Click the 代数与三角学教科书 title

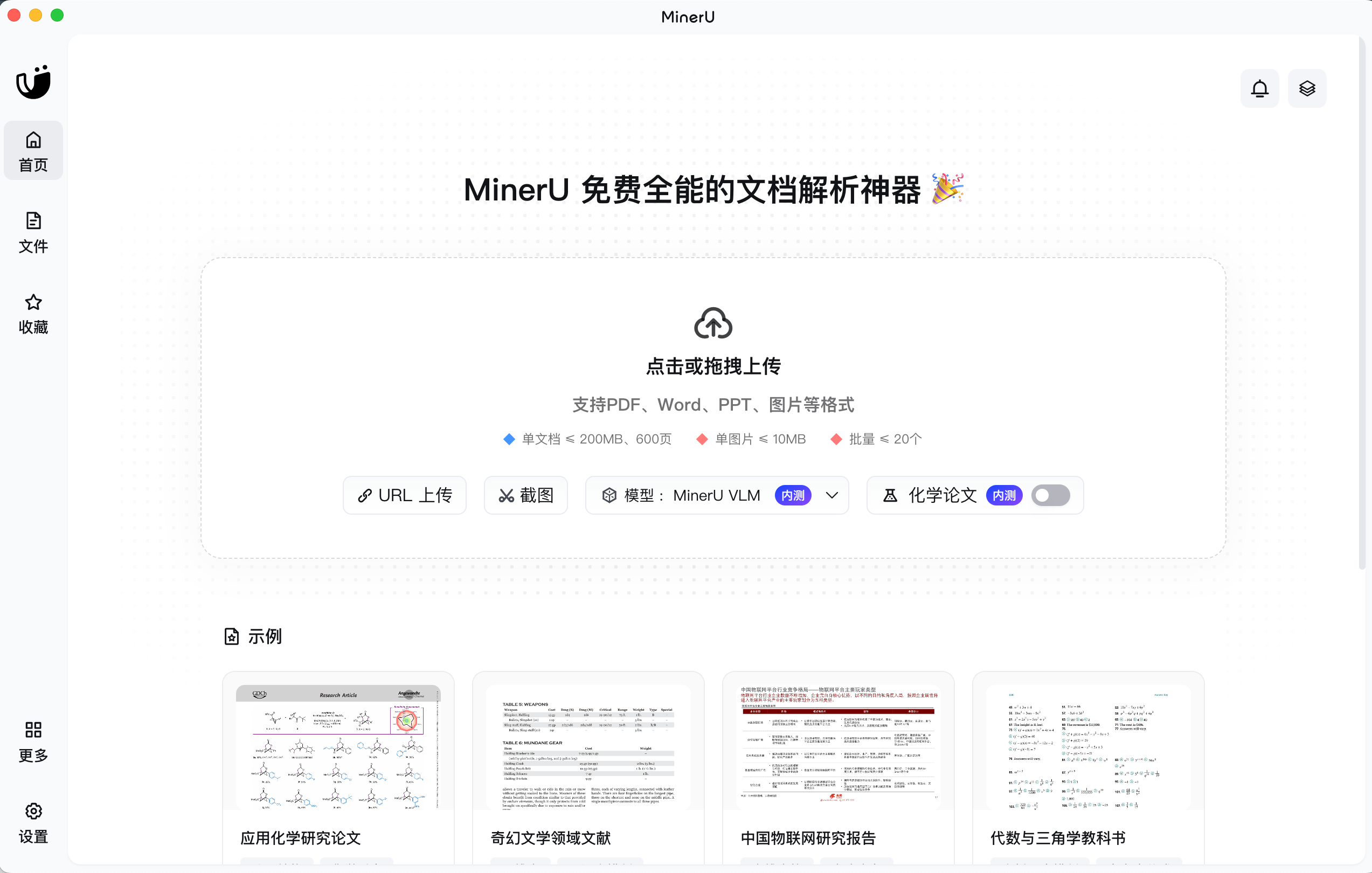point(1058,837)
